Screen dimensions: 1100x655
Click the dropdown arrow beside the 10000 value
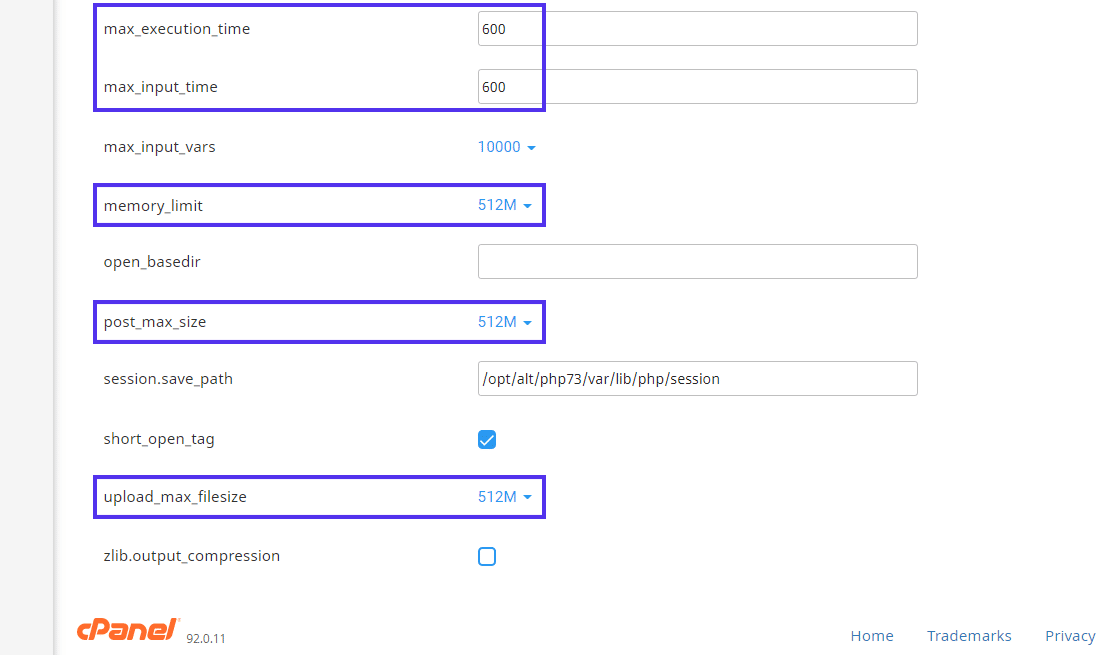click(531, 146)
